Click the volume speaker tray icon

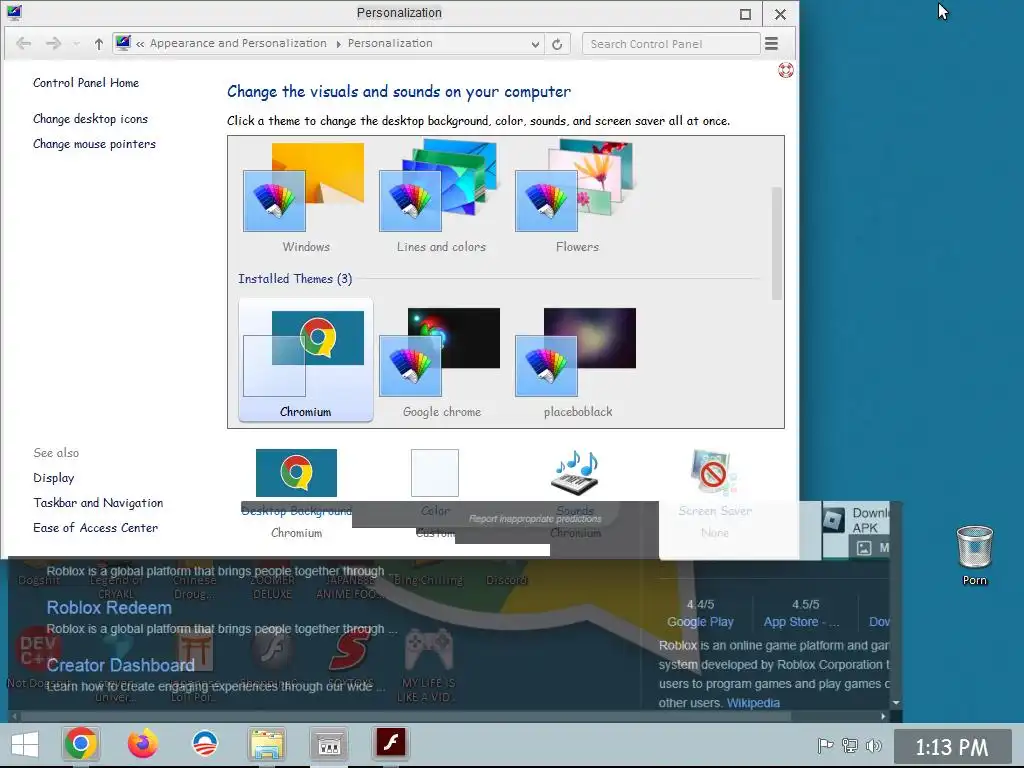point(873,745)
